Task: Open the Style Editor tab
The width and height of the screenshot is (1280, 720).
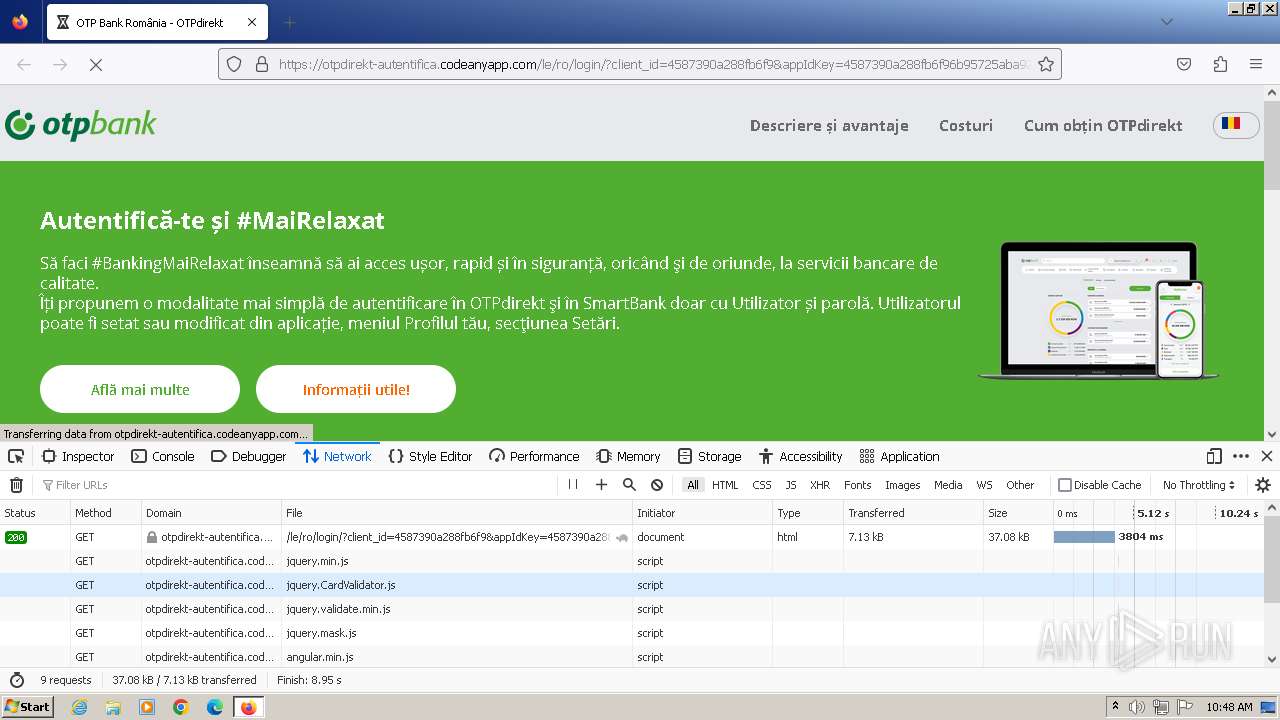Action: [430, 456]
